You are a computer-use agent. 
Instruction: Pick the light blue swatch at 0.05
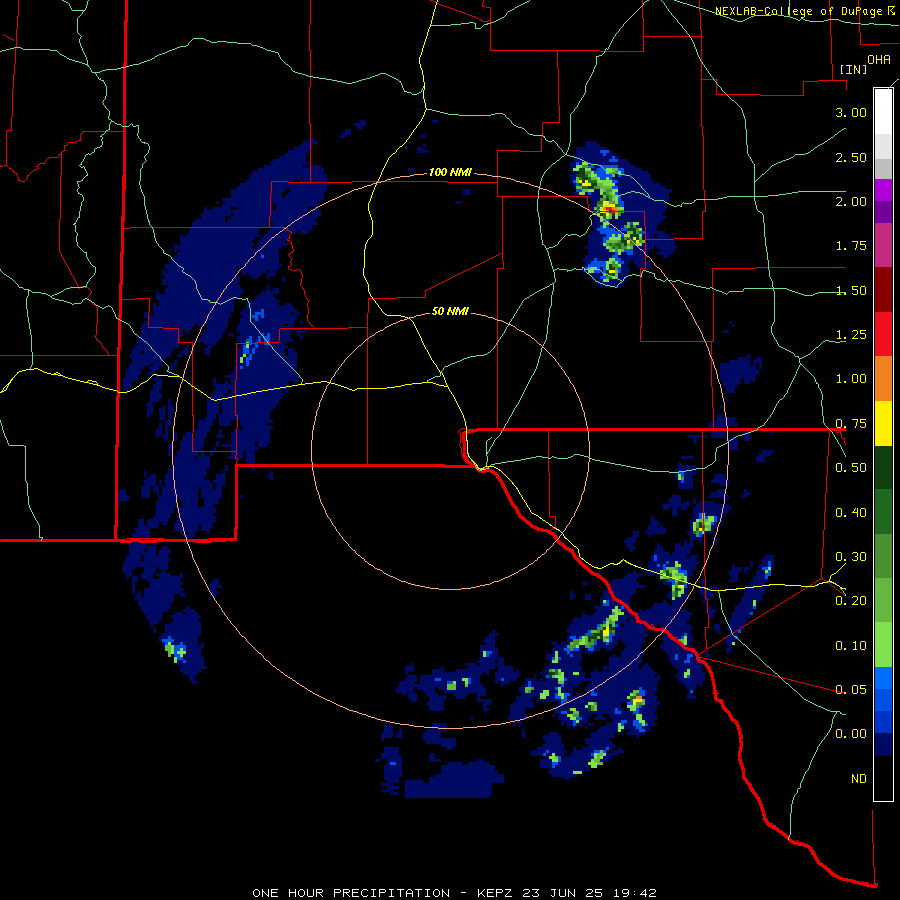point(883,678)
